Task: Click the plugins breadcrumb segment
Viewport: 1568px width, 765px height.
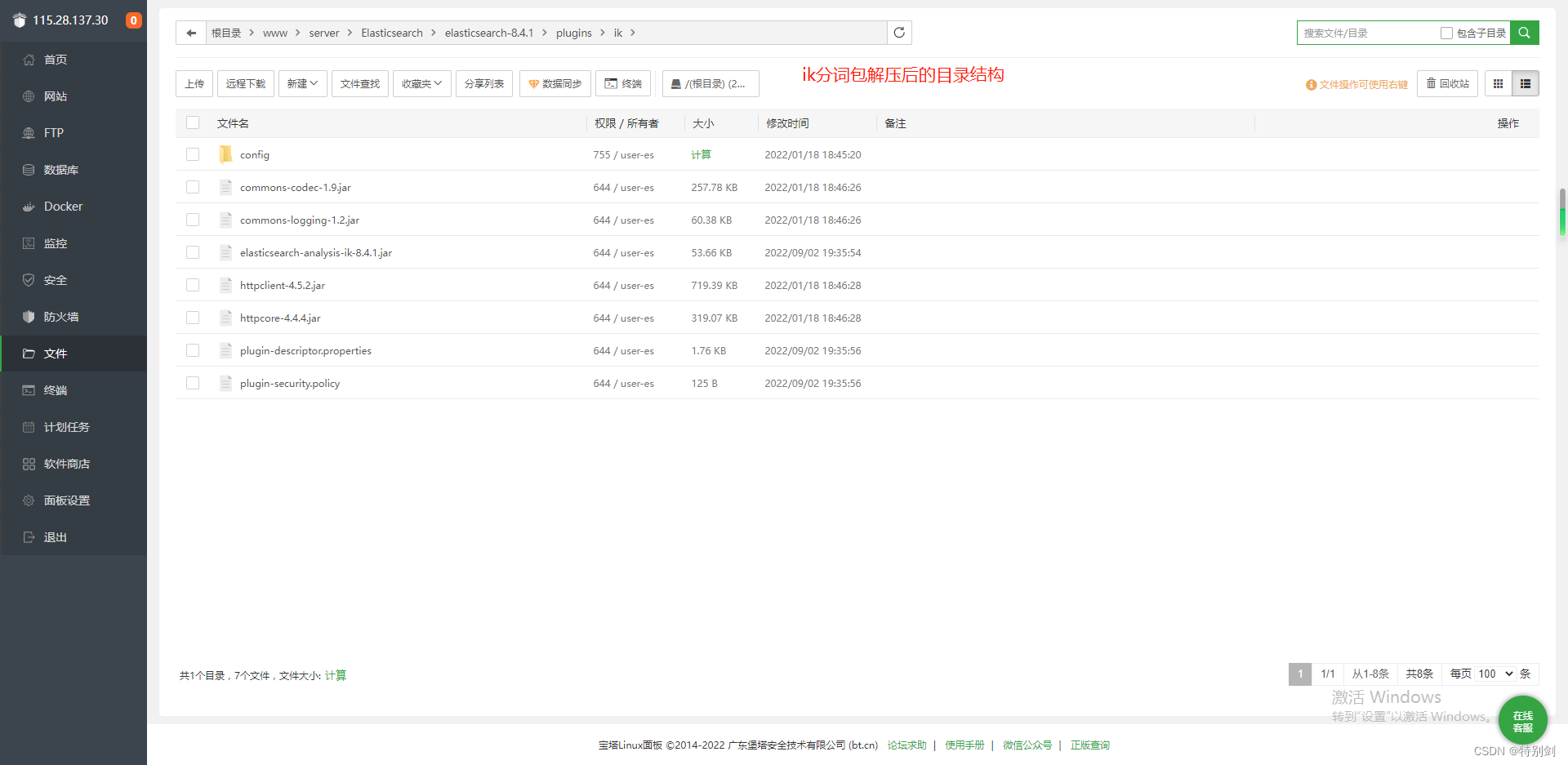Action: 574,33
